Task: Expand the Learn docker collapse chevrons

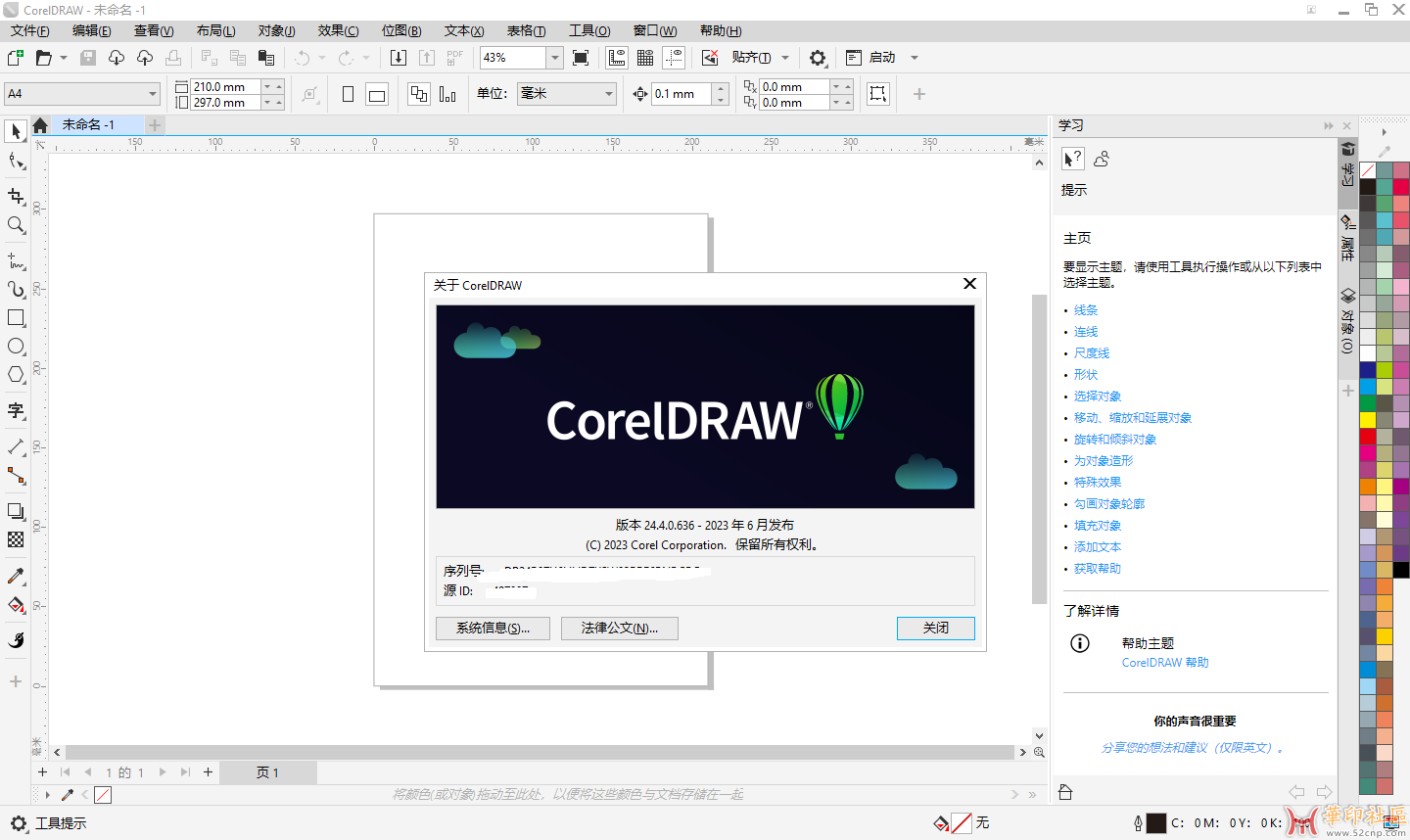Action: coord(1329,125)
